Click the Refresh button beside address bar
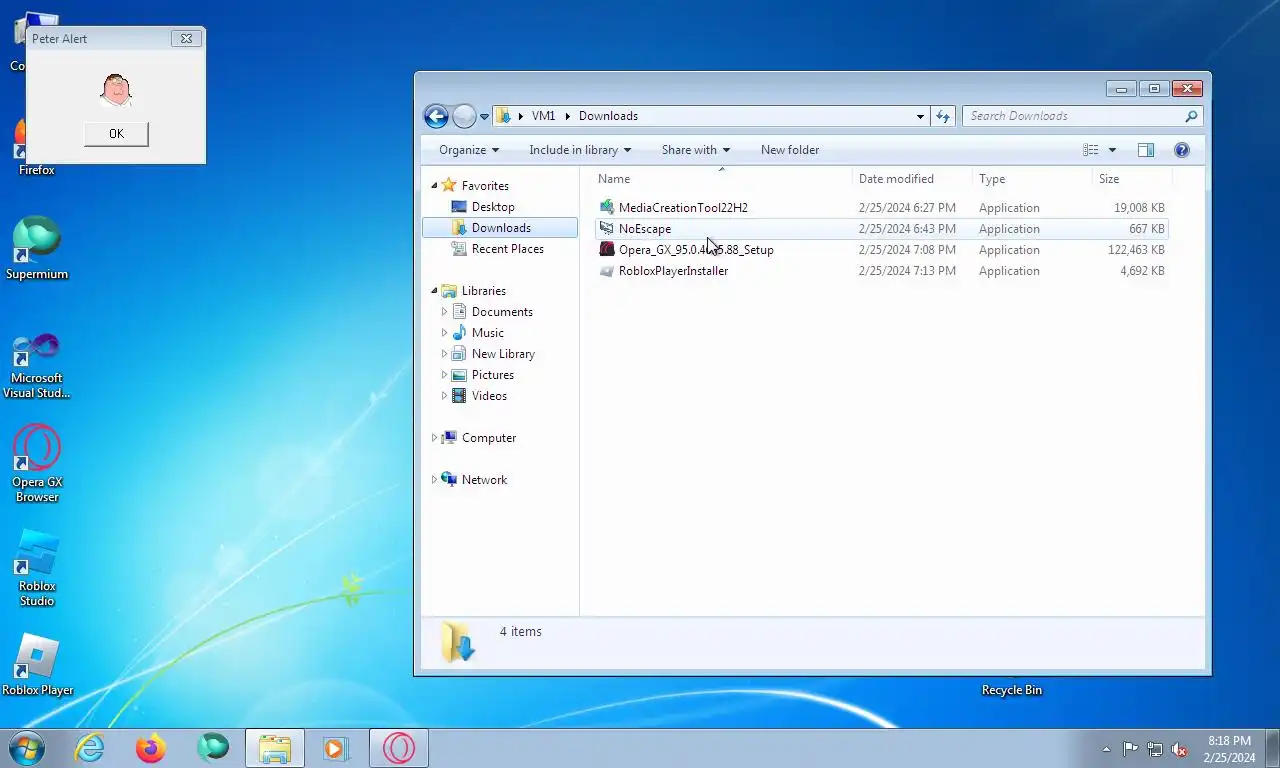1280x768 pixels. [x=943, y=116]
